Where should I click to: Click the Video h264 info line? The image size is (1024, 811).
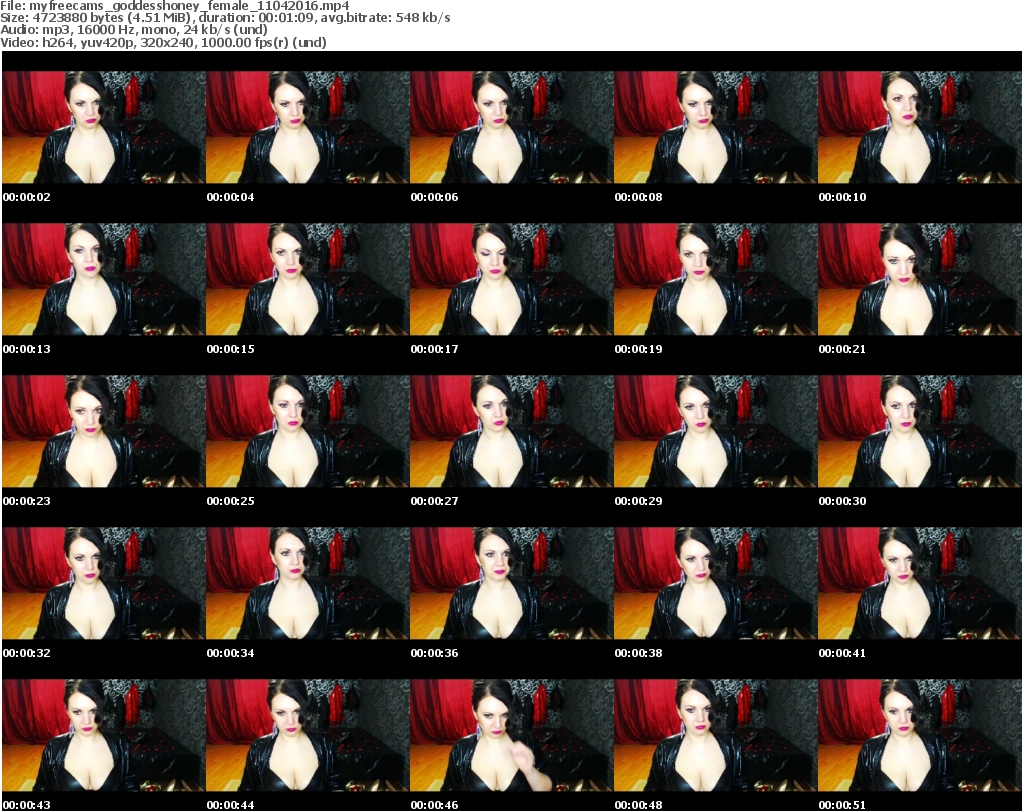pos(163,42)
